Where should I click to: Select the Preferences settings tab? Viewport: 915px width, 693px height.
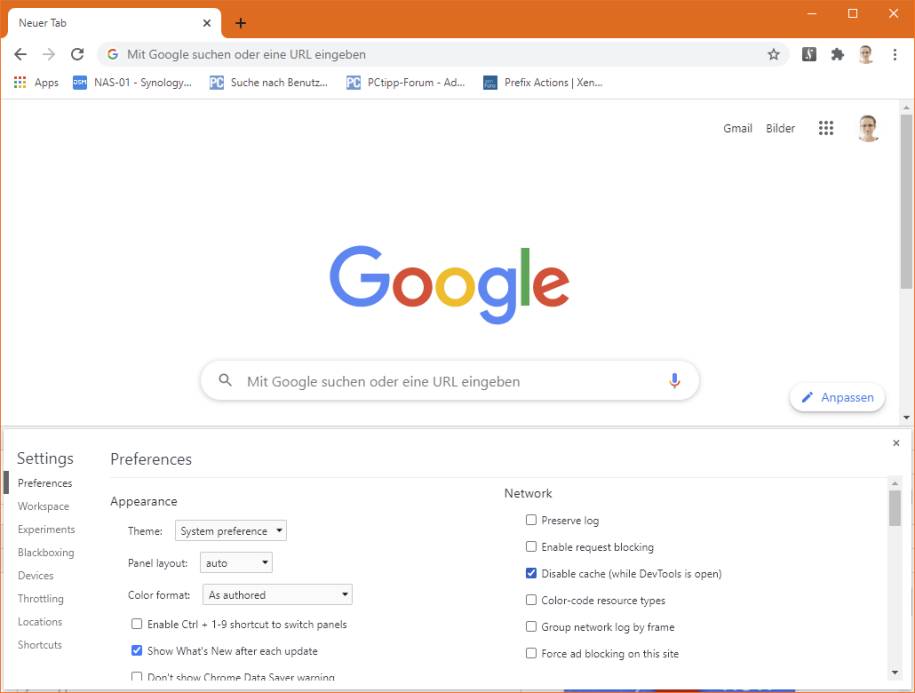pos(45,483)
